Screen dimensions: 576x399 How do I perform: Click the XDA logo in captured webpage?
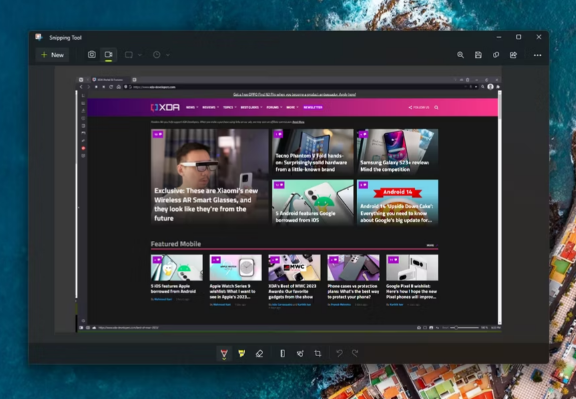click(165, 107)
